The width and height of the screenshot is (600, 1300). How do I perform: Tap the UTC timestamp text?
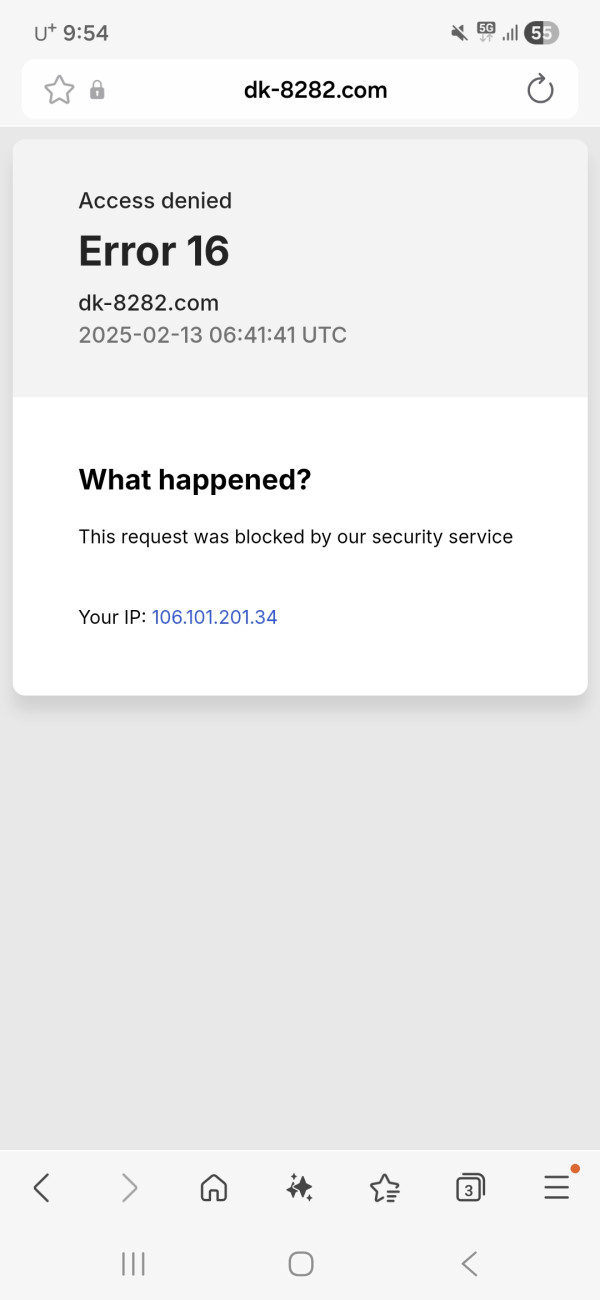coord(212,335)
